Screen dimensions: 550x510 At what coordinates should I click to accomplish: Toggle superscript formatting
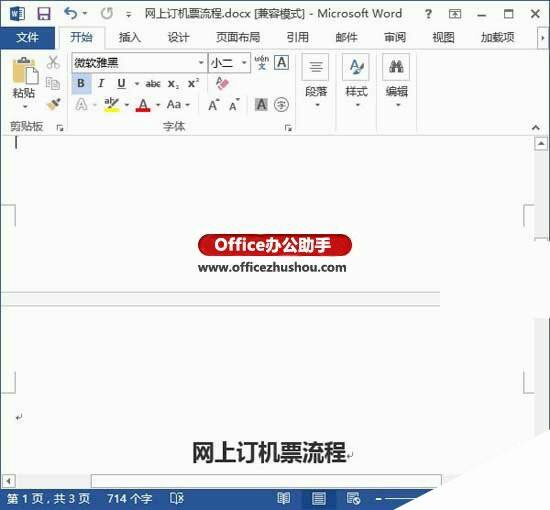193,83
